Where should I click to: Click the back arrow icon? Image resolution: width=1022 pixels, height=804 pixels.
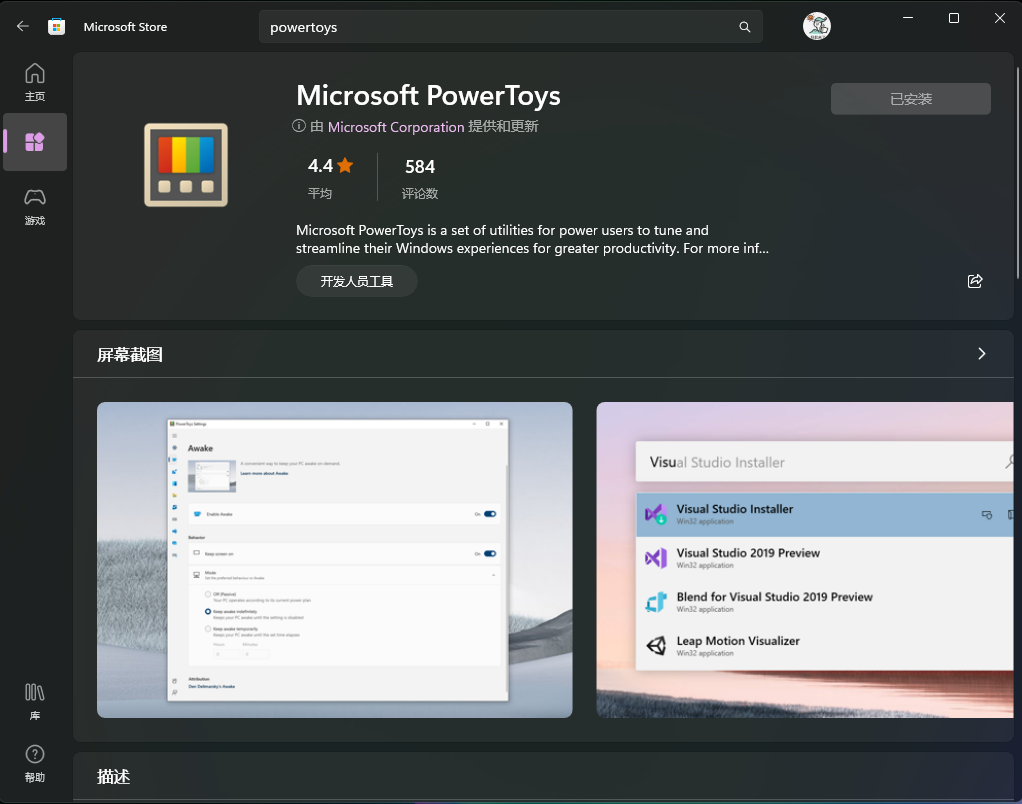[23, 27]
